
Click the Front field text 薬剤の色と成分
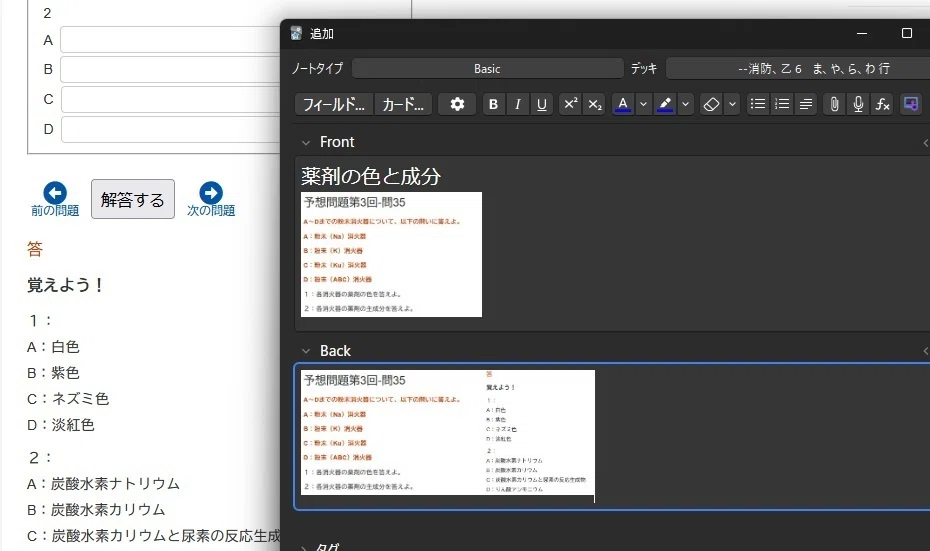click(x=371, y=176)
